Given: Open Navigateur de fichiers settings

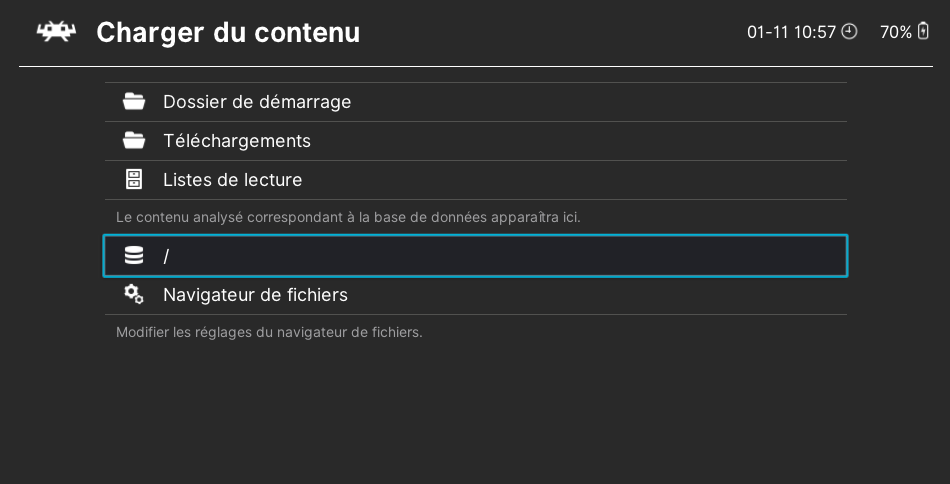Looking at the screenshot, I should 476,295.
